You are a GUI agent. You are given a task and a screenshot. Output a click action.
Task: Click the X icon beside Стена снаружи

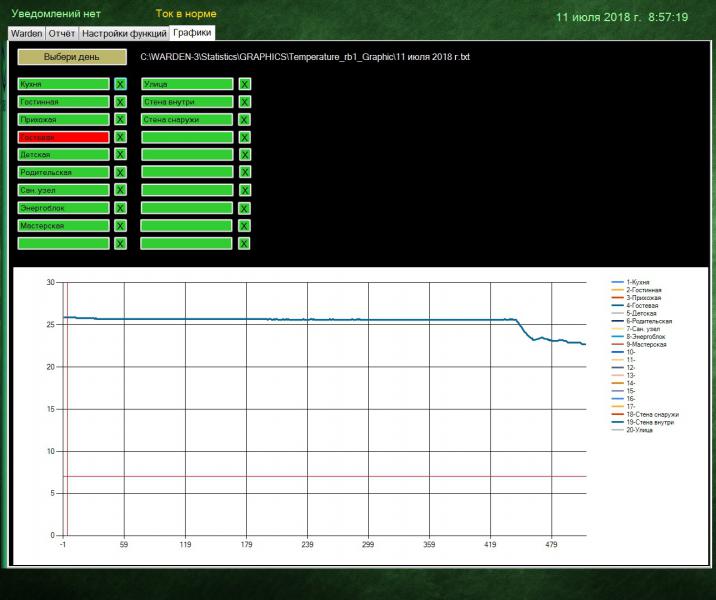coord(244,120)
